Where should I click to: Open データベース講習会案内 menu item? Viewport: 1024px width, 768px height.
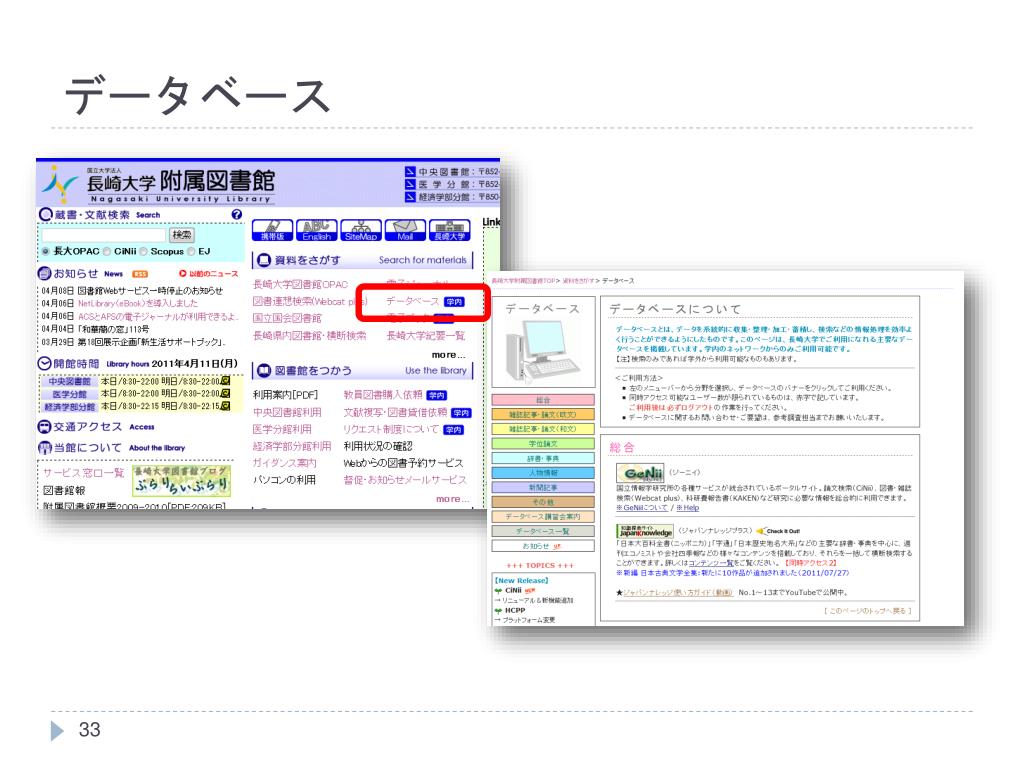pos(543,517)
